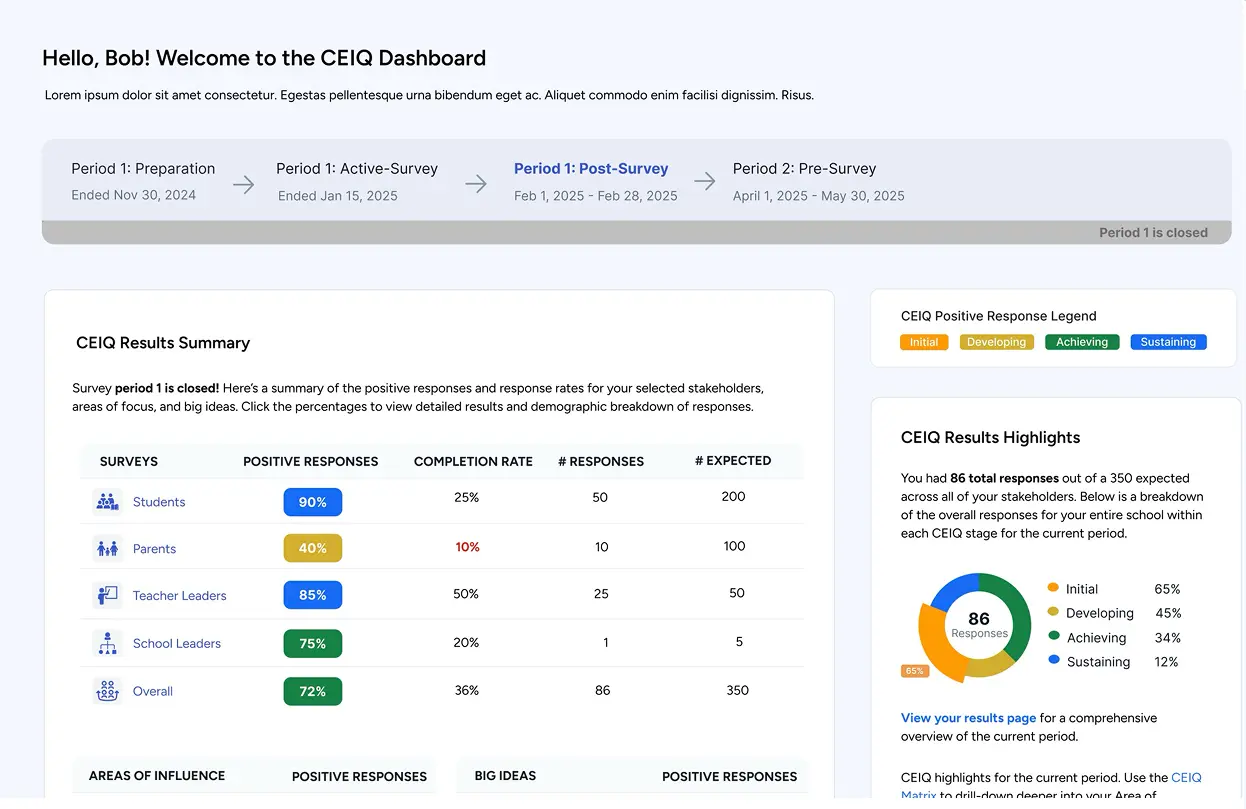Click the green Achieving dot beside the donut chart
Screen dimensions: 1246x809
1055,637
